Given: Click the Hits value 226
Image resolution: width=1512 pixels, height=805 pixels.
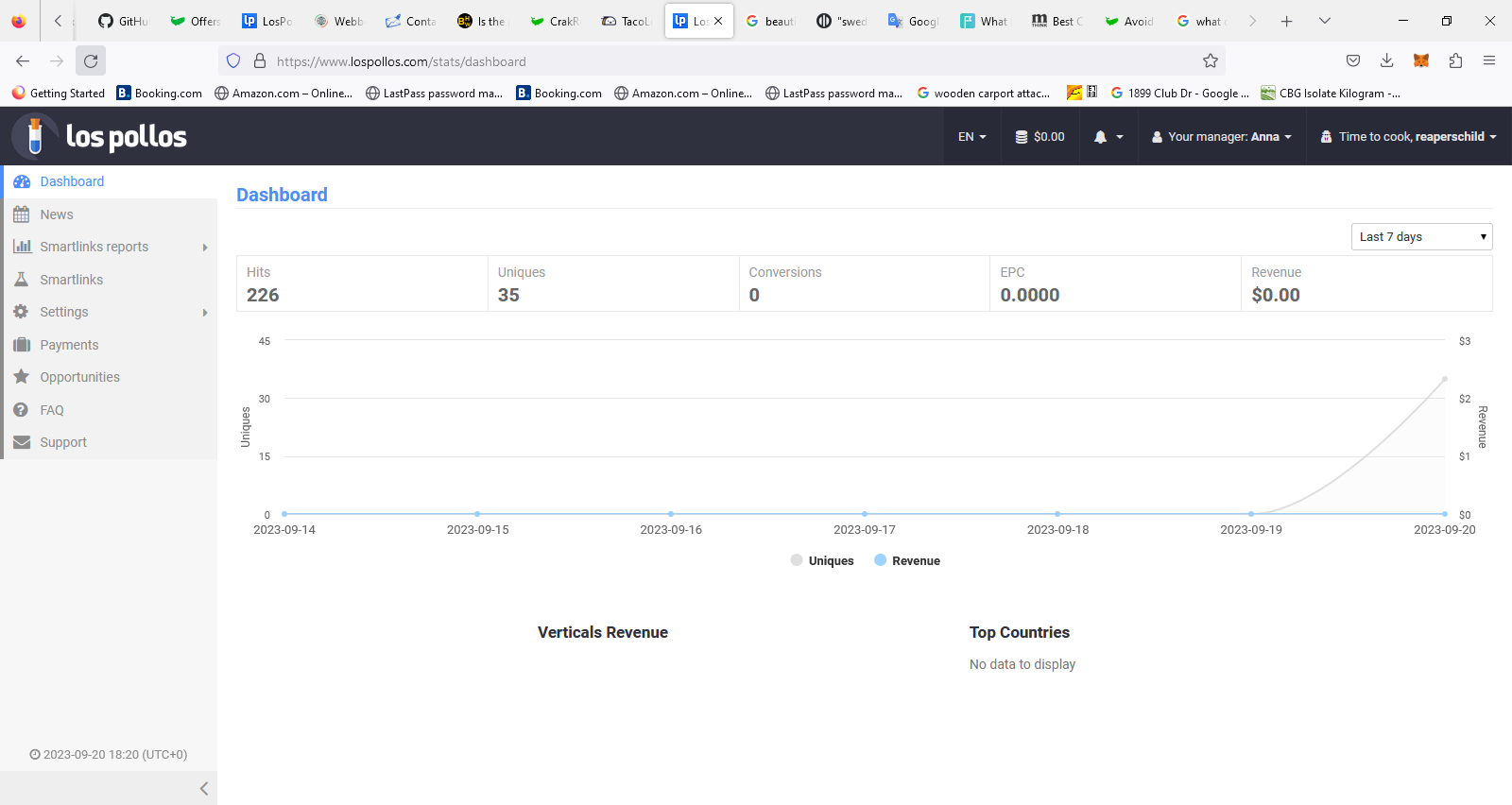Looking at the screenshot, I should [263, 295].
